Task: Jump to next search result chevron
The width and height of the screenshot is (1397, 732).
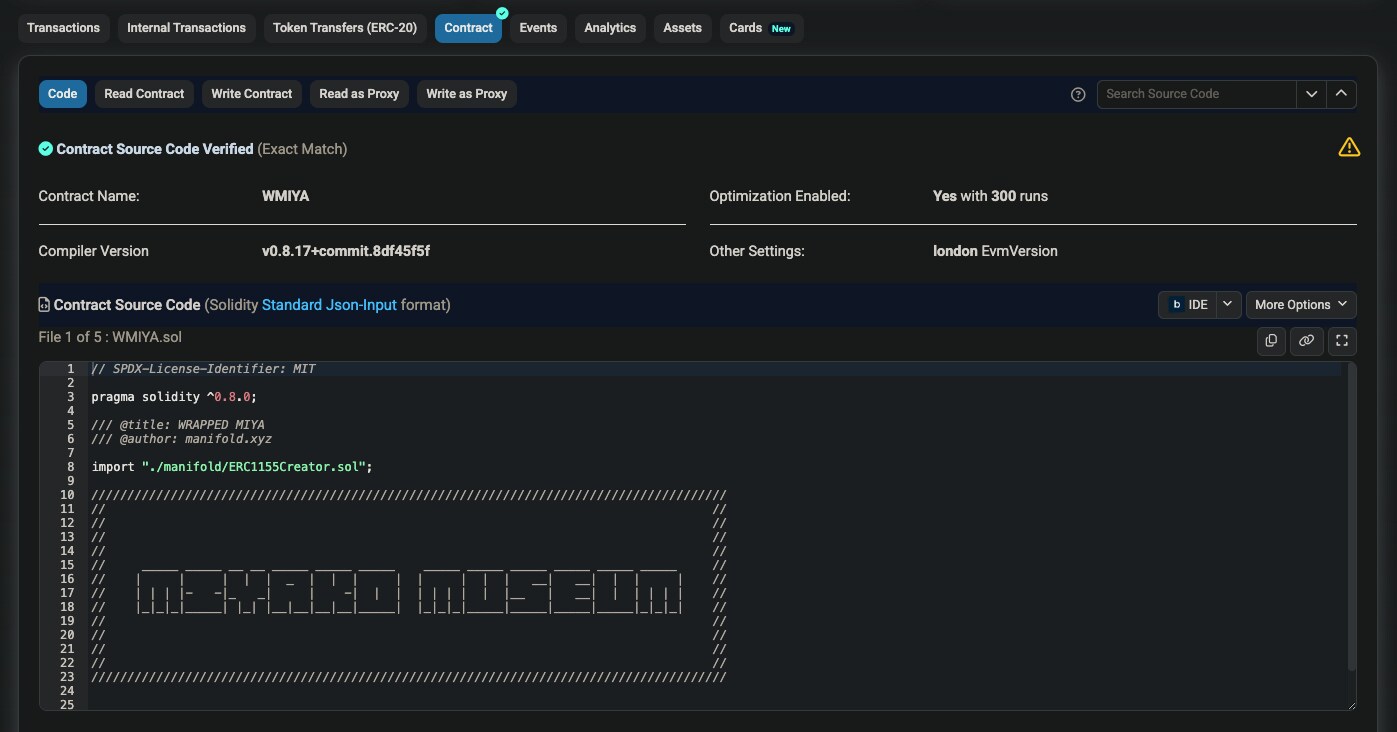Action: (1311, 94)
